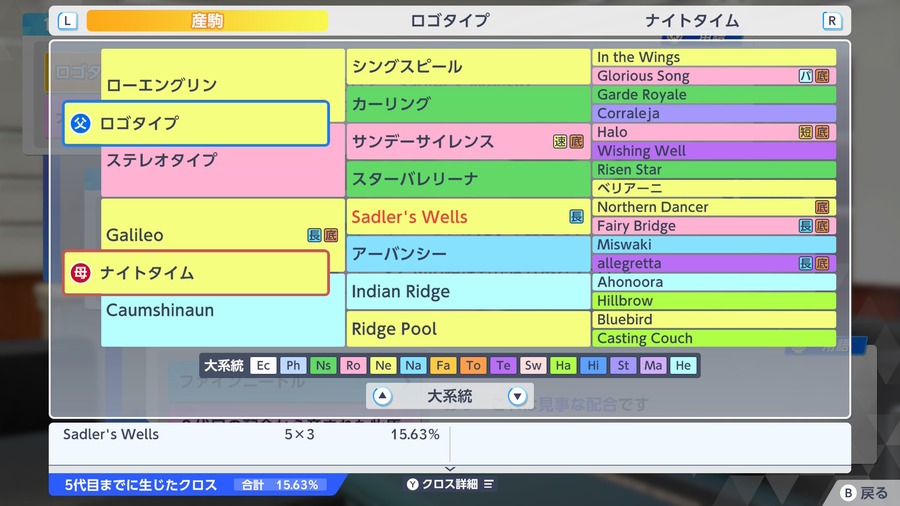
Task: Click the red 母 dam icon
Action: 80,273
